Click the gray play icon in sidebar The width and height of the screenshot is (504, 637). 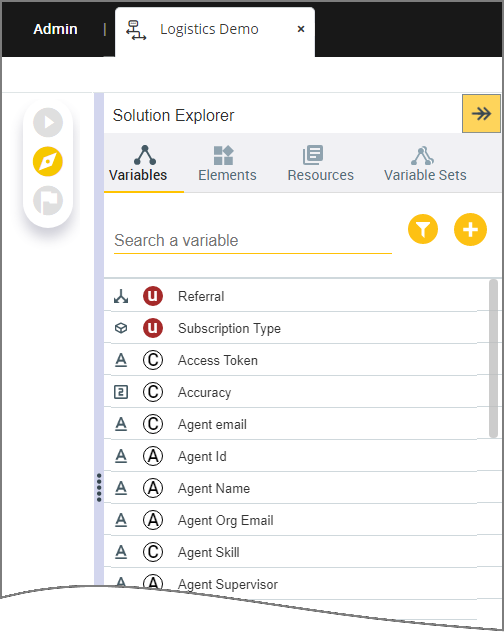(48, 122)
